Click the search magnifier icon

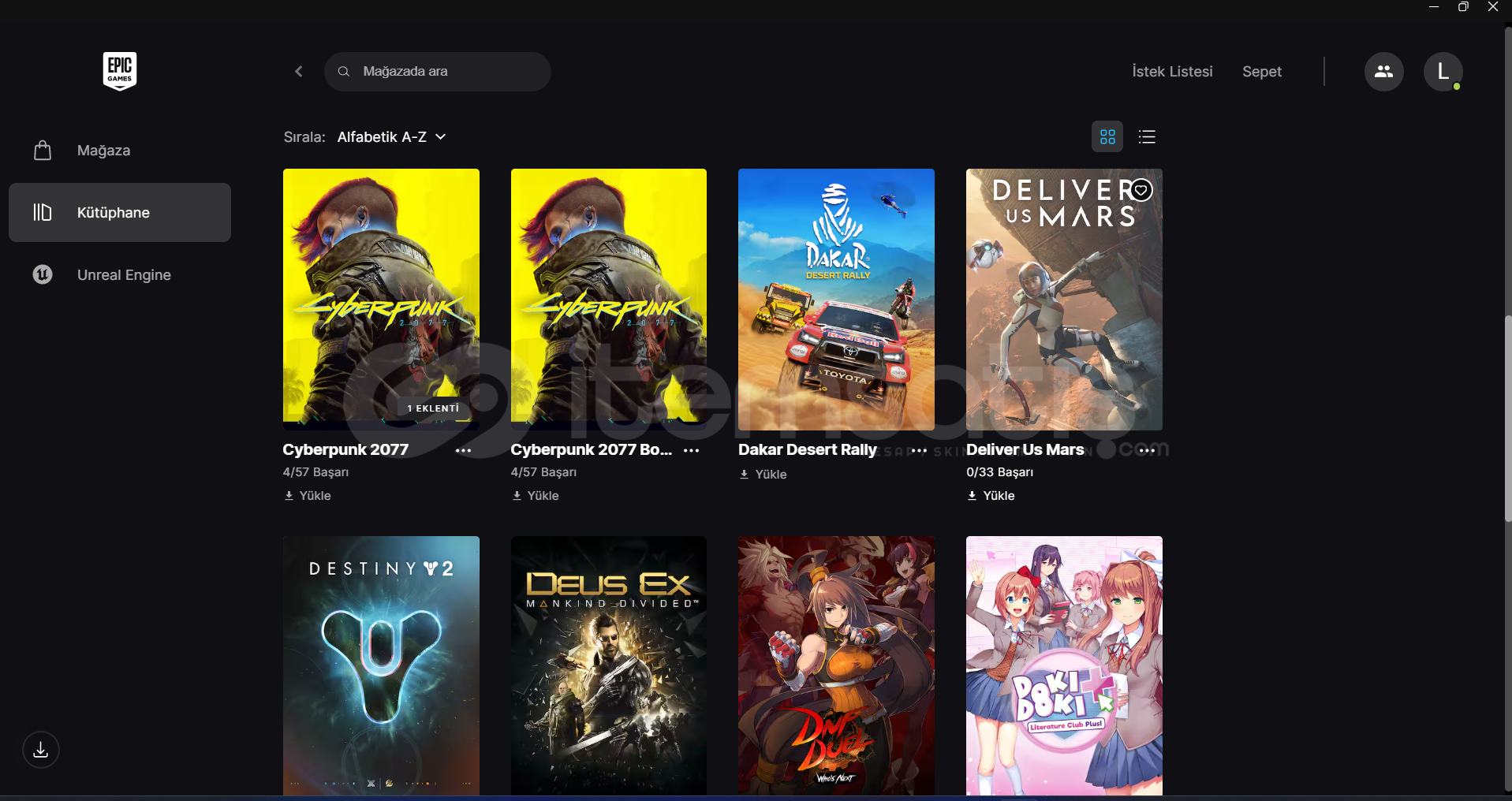344,72
